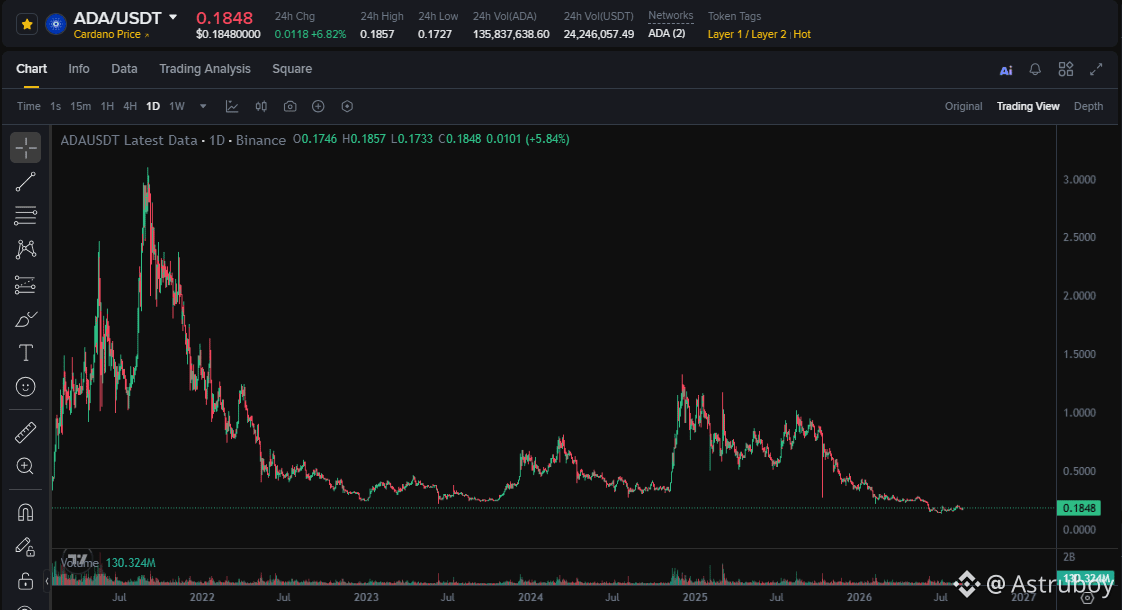The height and width of the screenshot is (610, 1122).
Task: Switch to the Data tab
Action: point(124,69)
